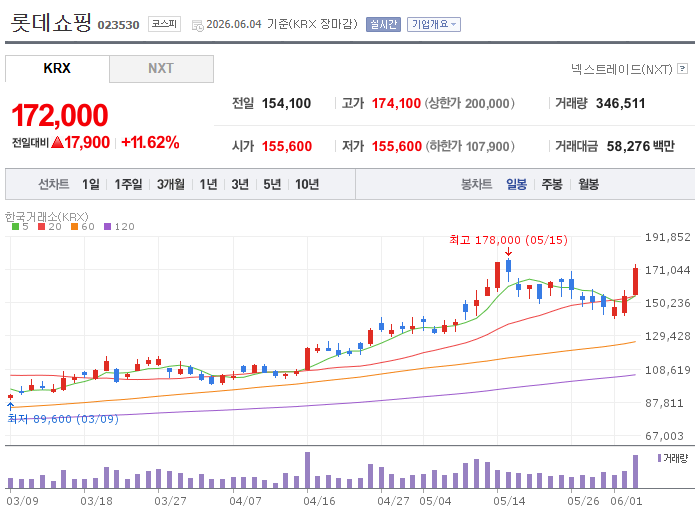This screenshot has width=695, height=512.
Task: Click the 실시간 real-time button
Action: 383,24
